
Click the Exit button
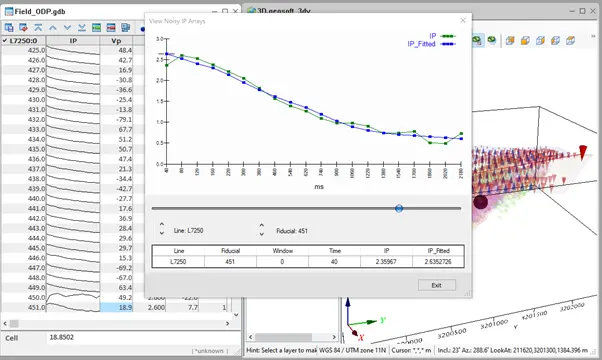(x=437, y=285)
